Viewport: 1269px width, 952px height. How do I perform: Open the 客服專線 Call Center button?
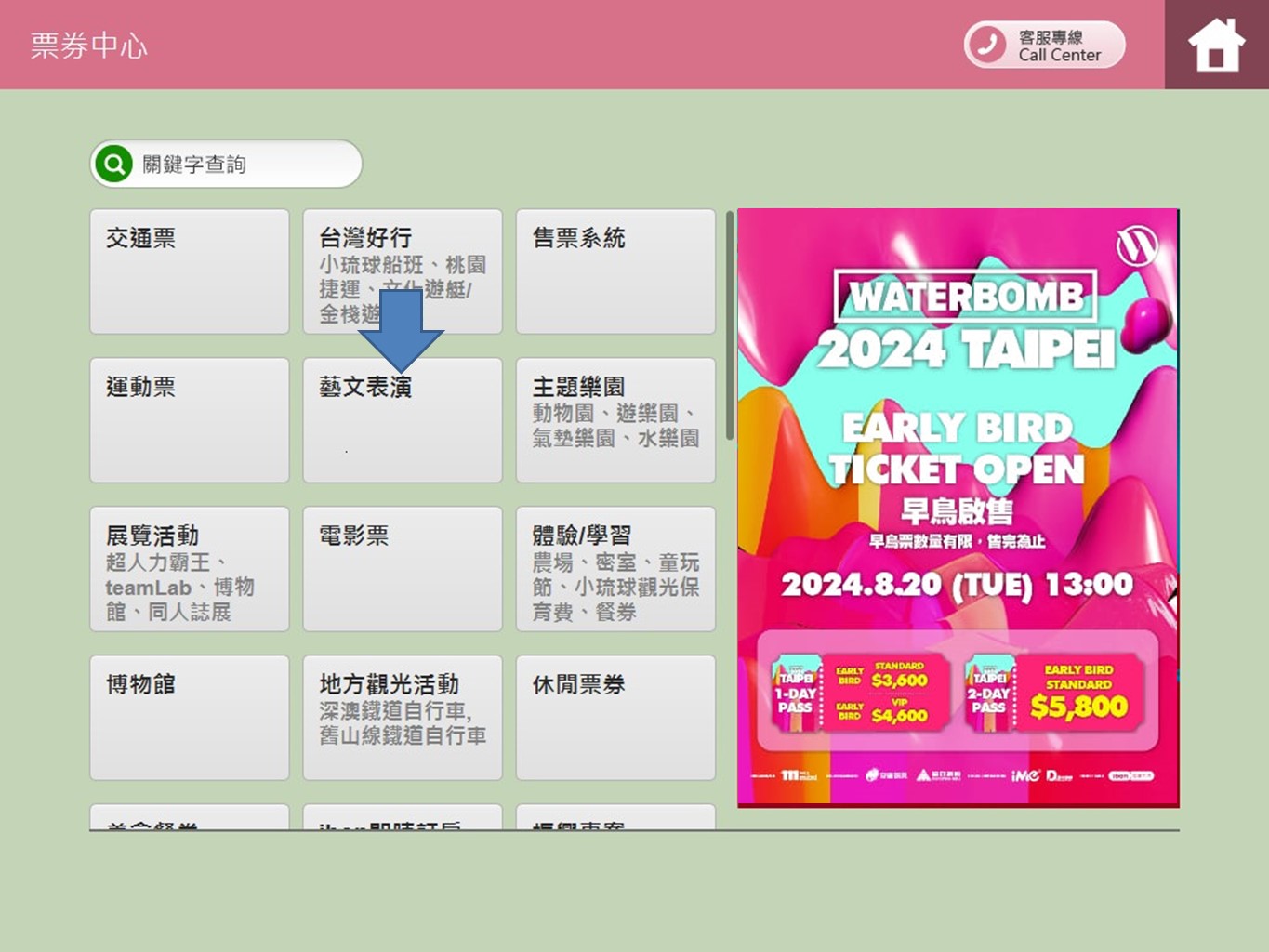[1045, 45]
